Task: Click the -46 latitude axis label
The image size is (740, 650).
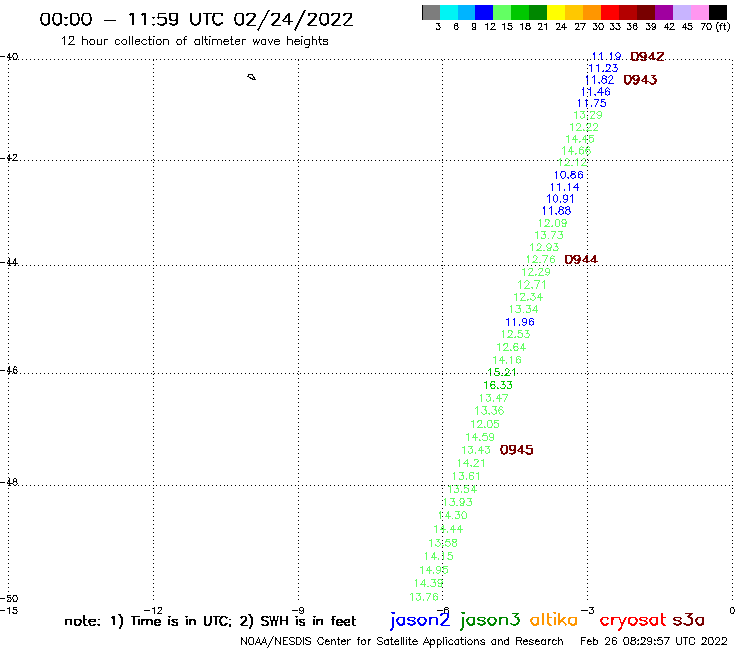Action: click(x=9, y=371)
